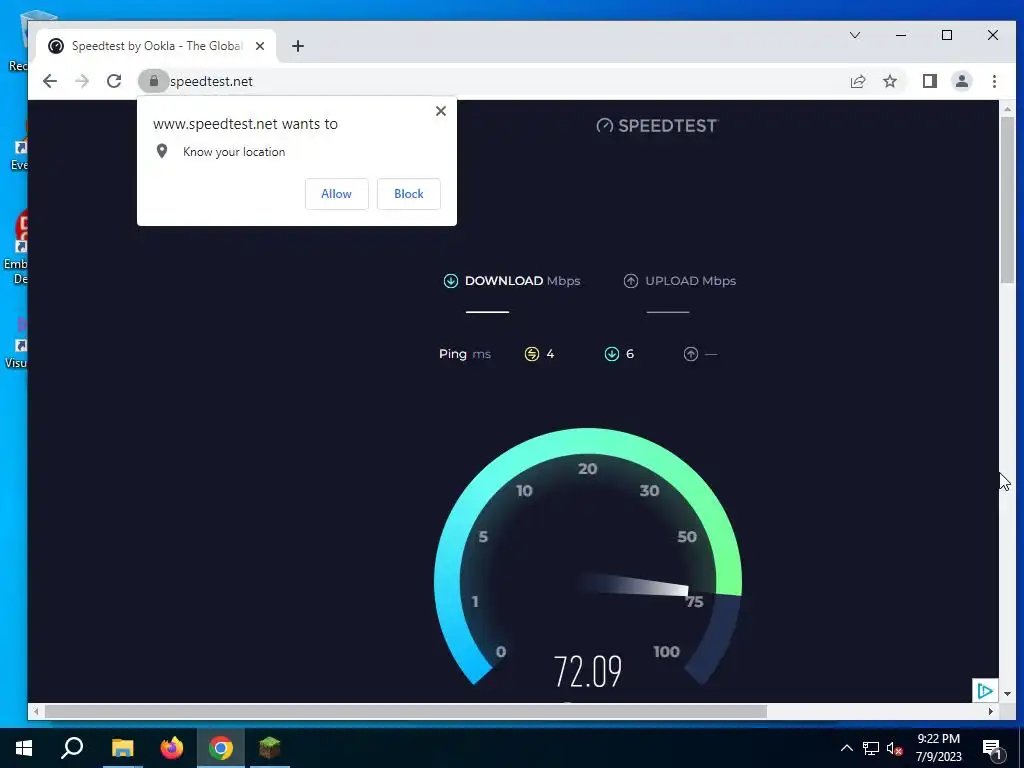Click the upload arrow icon
This screenshot has width=1024, height=768.
click(630, 281)
